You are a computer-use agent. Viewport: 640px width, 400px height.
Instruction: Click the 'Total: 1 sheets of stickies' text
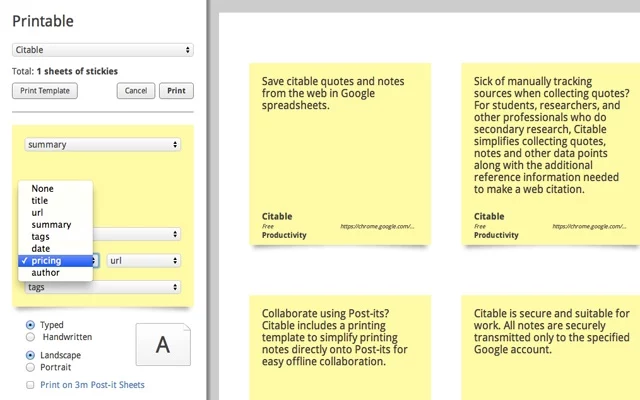(x=65, y=71)
